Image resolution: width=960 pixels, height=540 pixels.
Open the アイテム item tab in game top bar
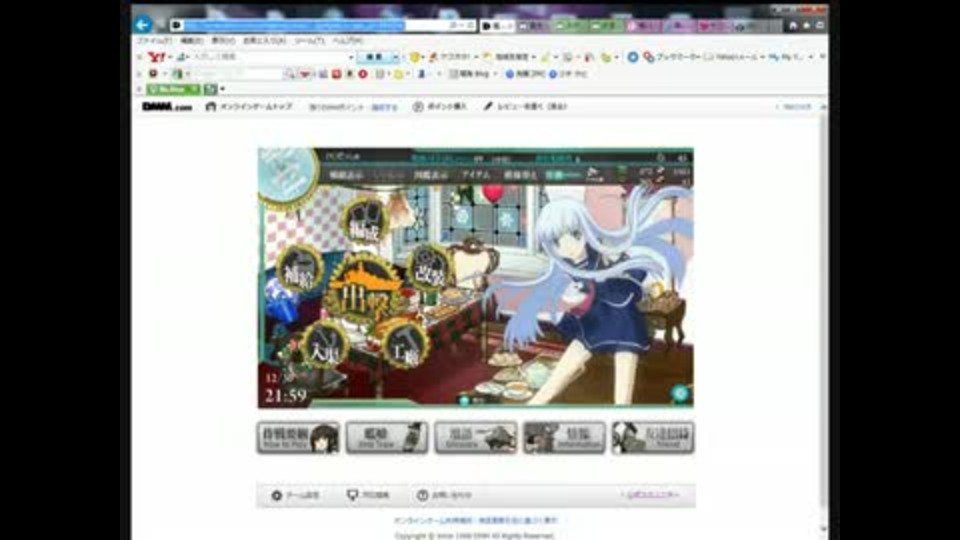coord(476,175)
